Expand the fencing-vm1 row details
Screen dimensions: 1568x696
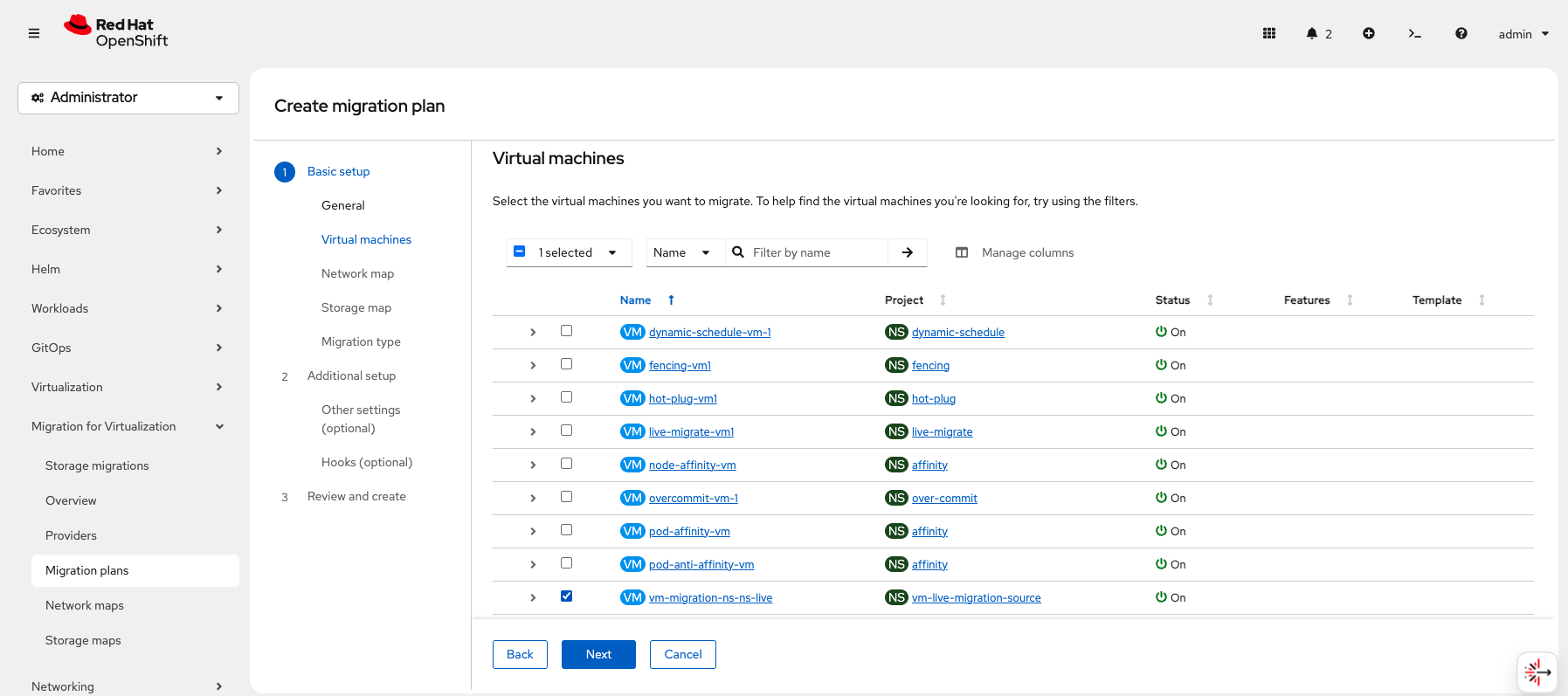[x=533, y=366]
